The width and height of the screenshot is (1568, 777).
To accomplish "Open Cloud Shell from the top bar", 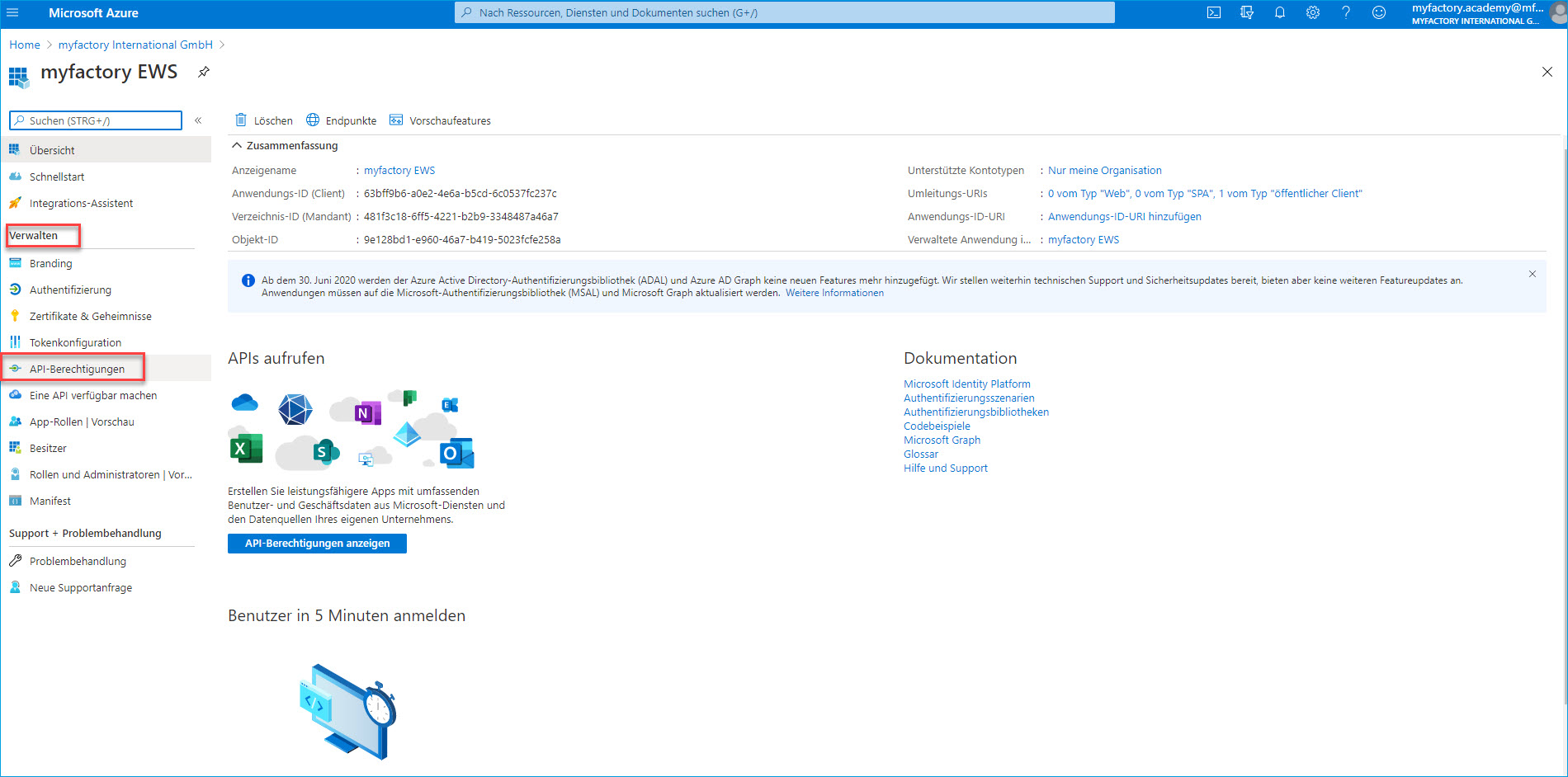I will (1214, 12).
